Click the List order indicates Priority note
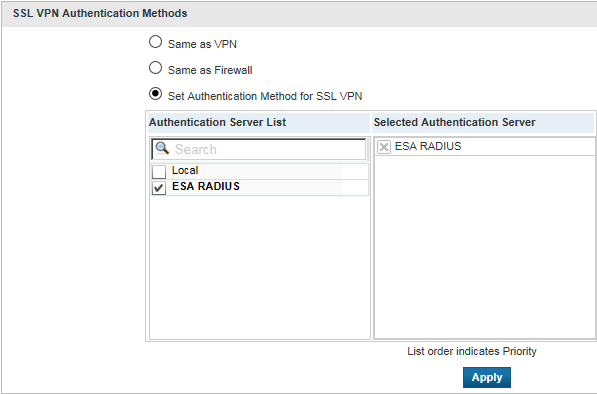Image resolution: width=597 pixels, height=394 pixels. [x=472, y=351]
